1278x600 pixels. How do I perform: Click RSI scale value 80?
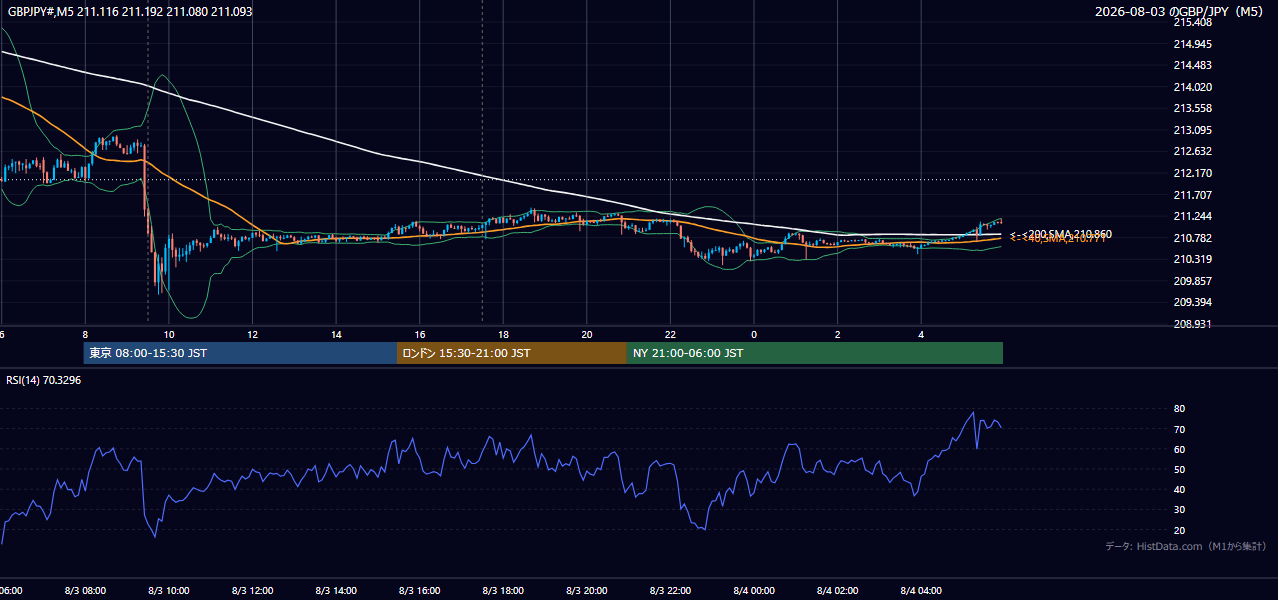click(1180, 409)
